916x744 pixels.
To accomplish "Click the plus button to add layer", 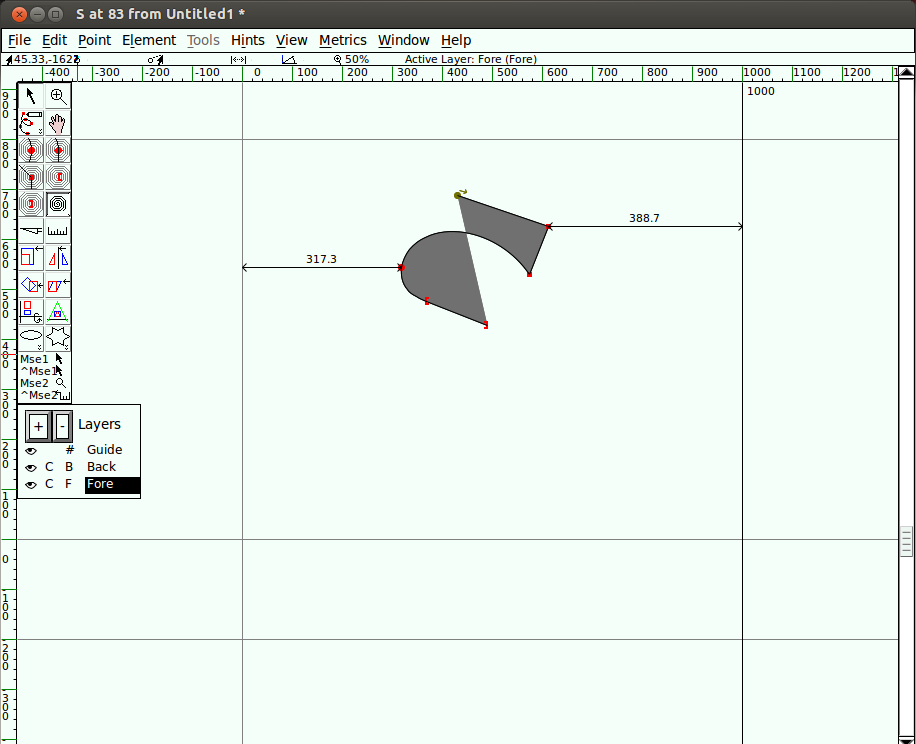I will (38, 426).
